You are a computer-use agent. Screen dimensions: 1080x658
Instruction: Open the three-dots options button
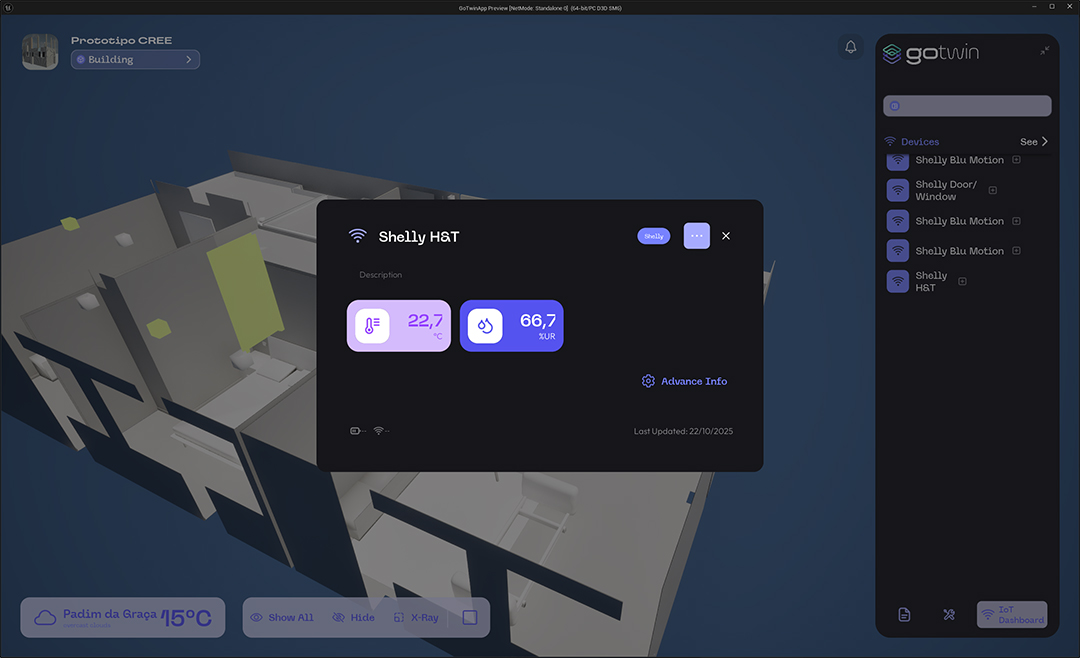click(x=697, y=236)
